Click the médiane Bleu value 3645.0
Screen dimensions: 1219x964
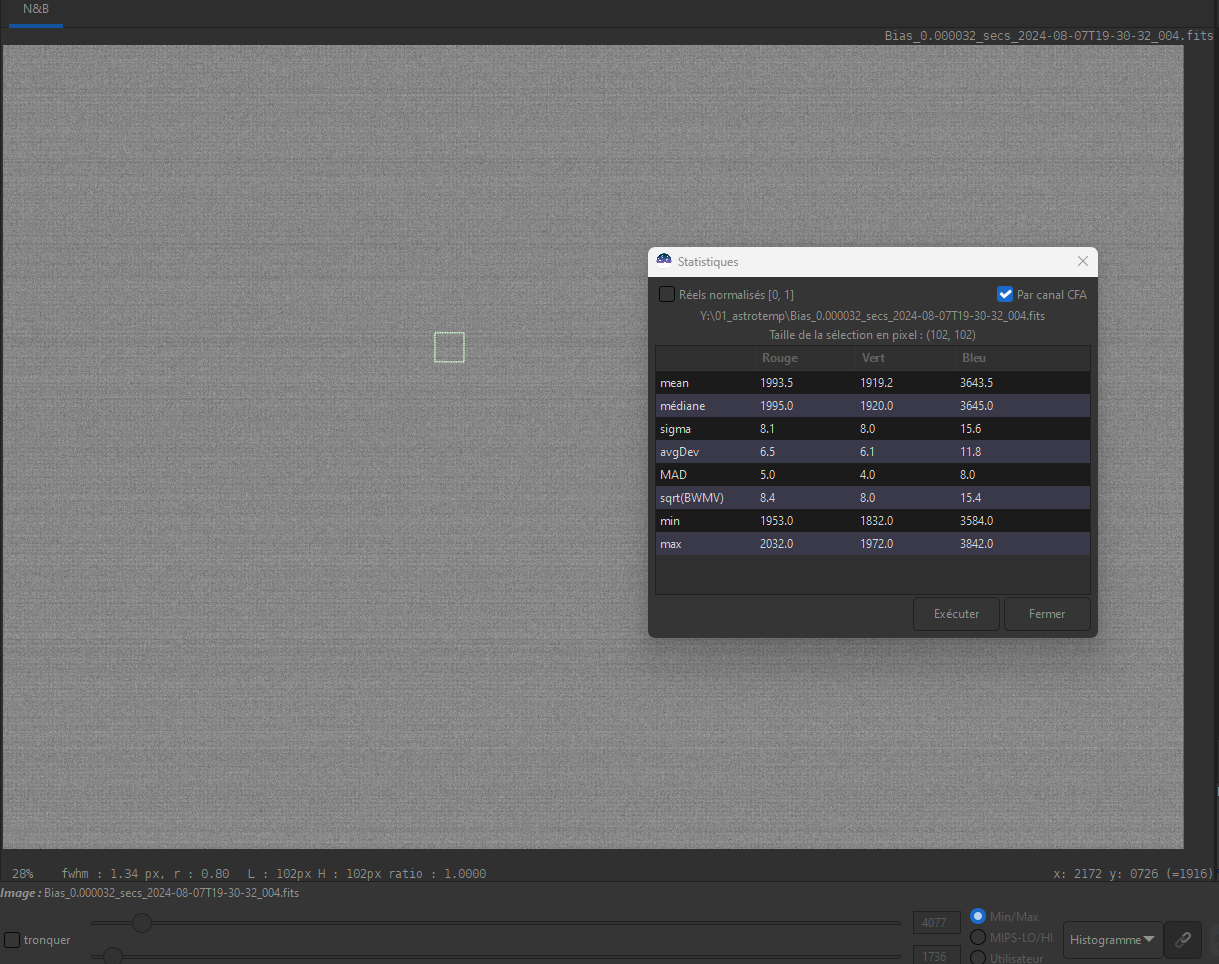976,406
